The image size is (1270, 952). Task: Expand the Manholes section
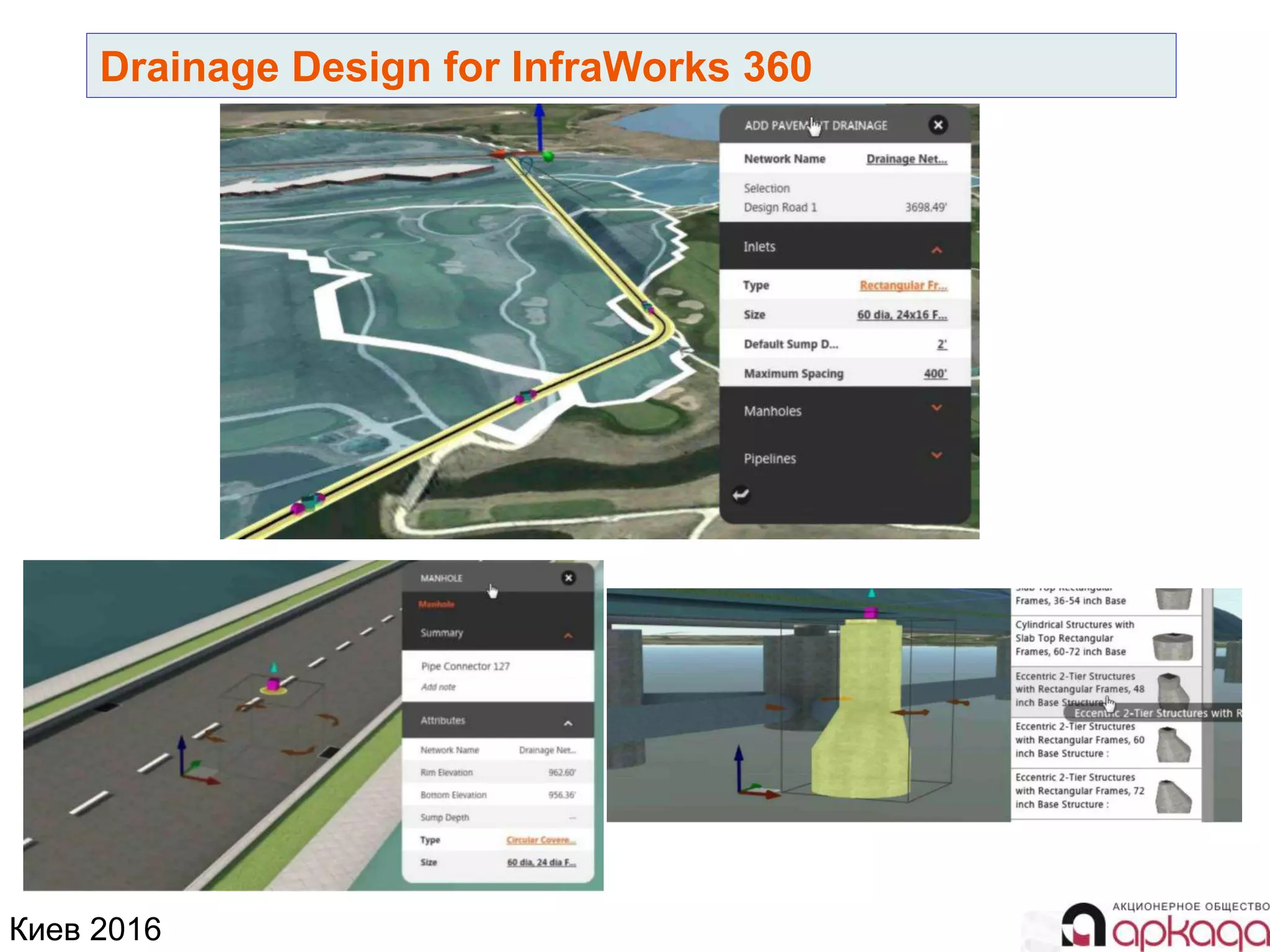pyautogui.click(x=936, y=408)
